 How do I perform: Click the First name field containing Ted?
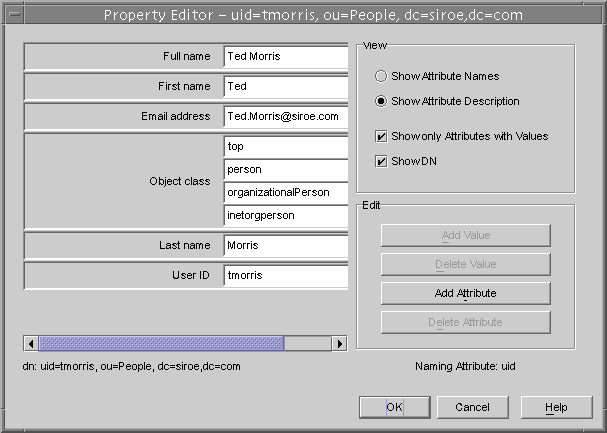coord(286,86)
